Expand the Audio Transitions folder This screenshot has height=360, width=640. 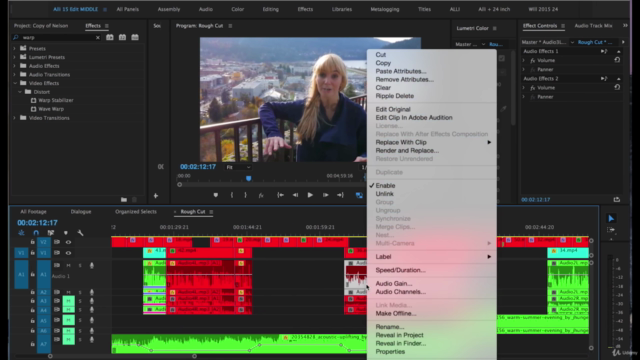click(x=15, y=75)
